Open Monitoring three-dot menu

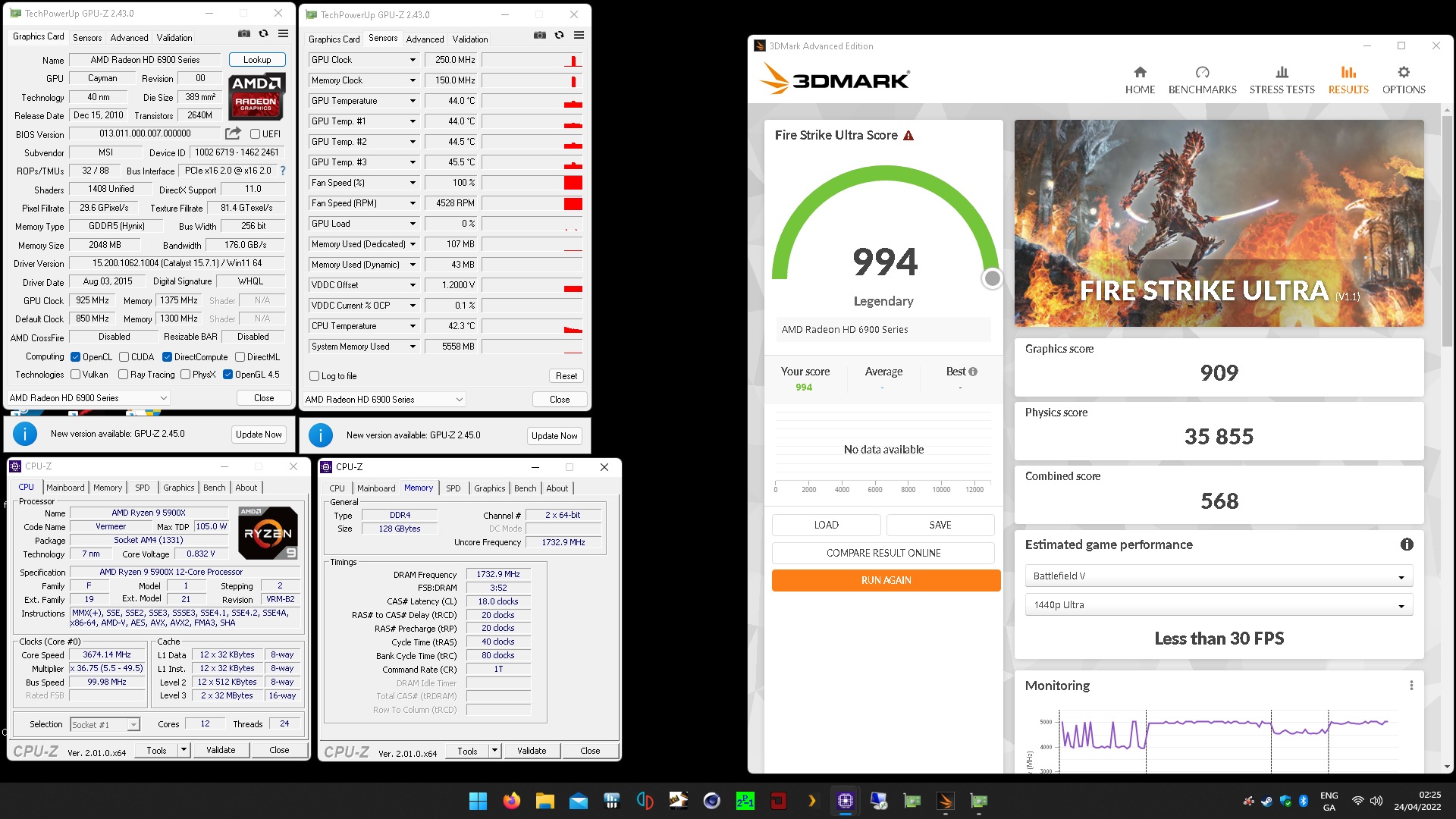1411,686
